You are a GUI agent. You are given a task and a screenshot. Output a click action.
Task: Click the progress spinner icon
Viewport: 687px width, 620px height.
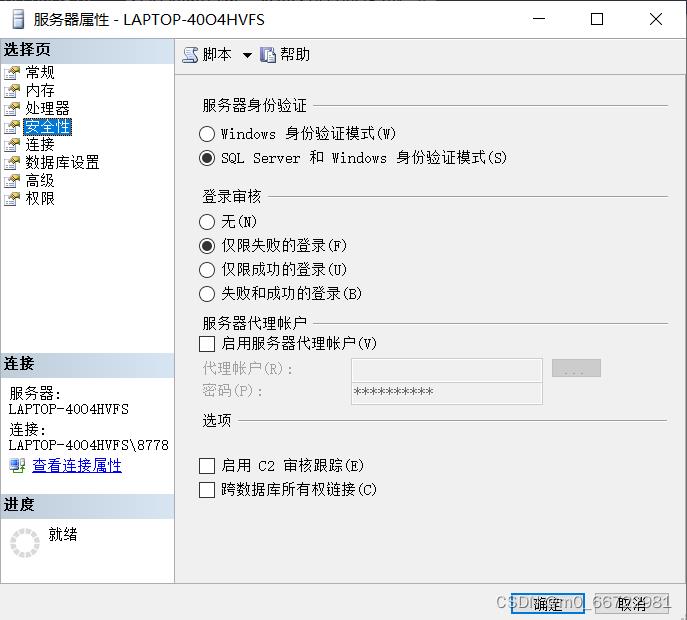(25, 543)
